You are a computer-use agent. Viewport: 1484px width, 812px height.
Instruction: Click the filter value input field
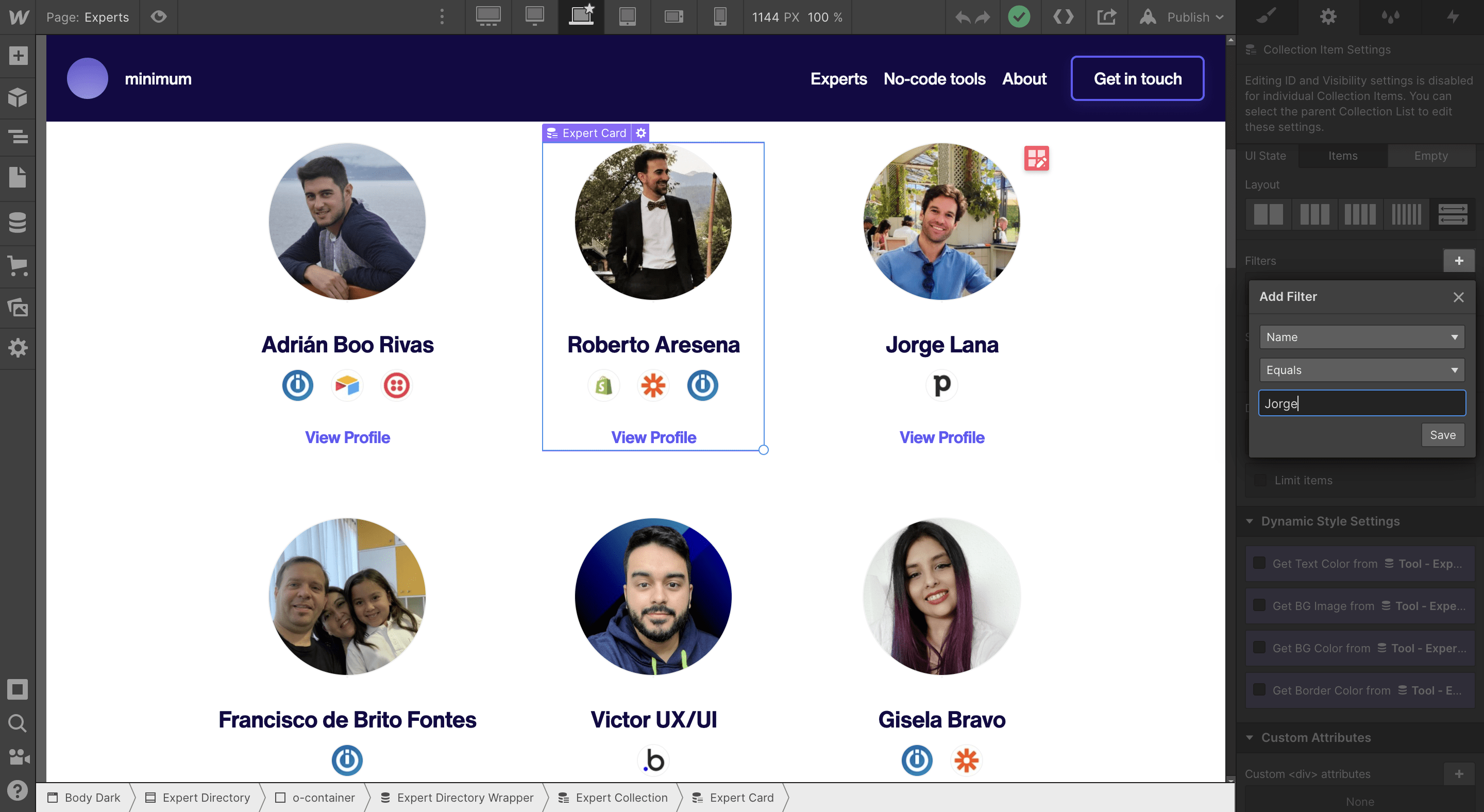tap(1361, 403)
